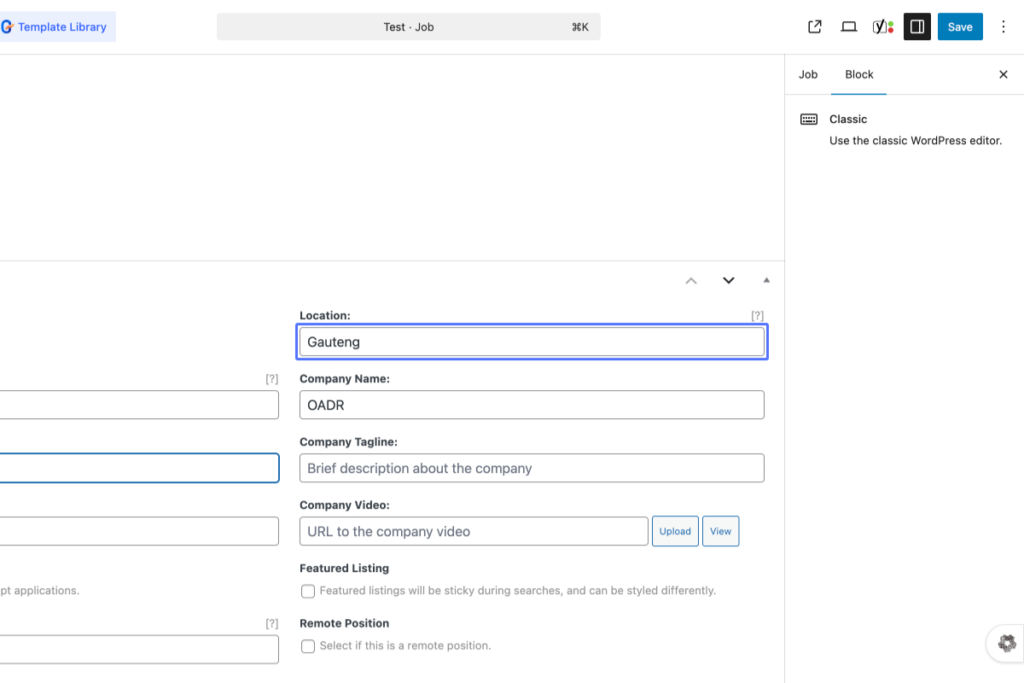
Task: Upload a company video
Action: tap(675, 531)
